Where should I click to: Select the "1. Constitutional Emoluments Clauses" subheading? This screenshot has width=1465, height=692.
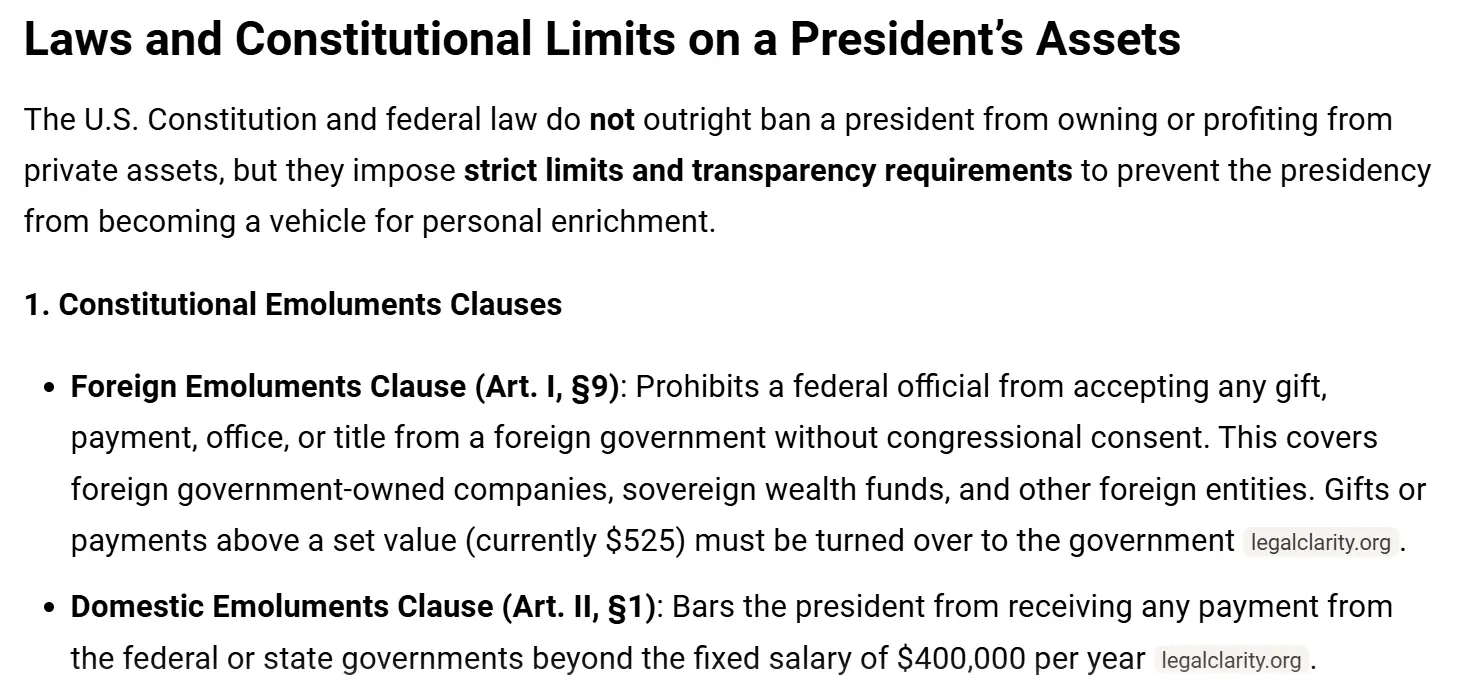[x=293, y=304]
